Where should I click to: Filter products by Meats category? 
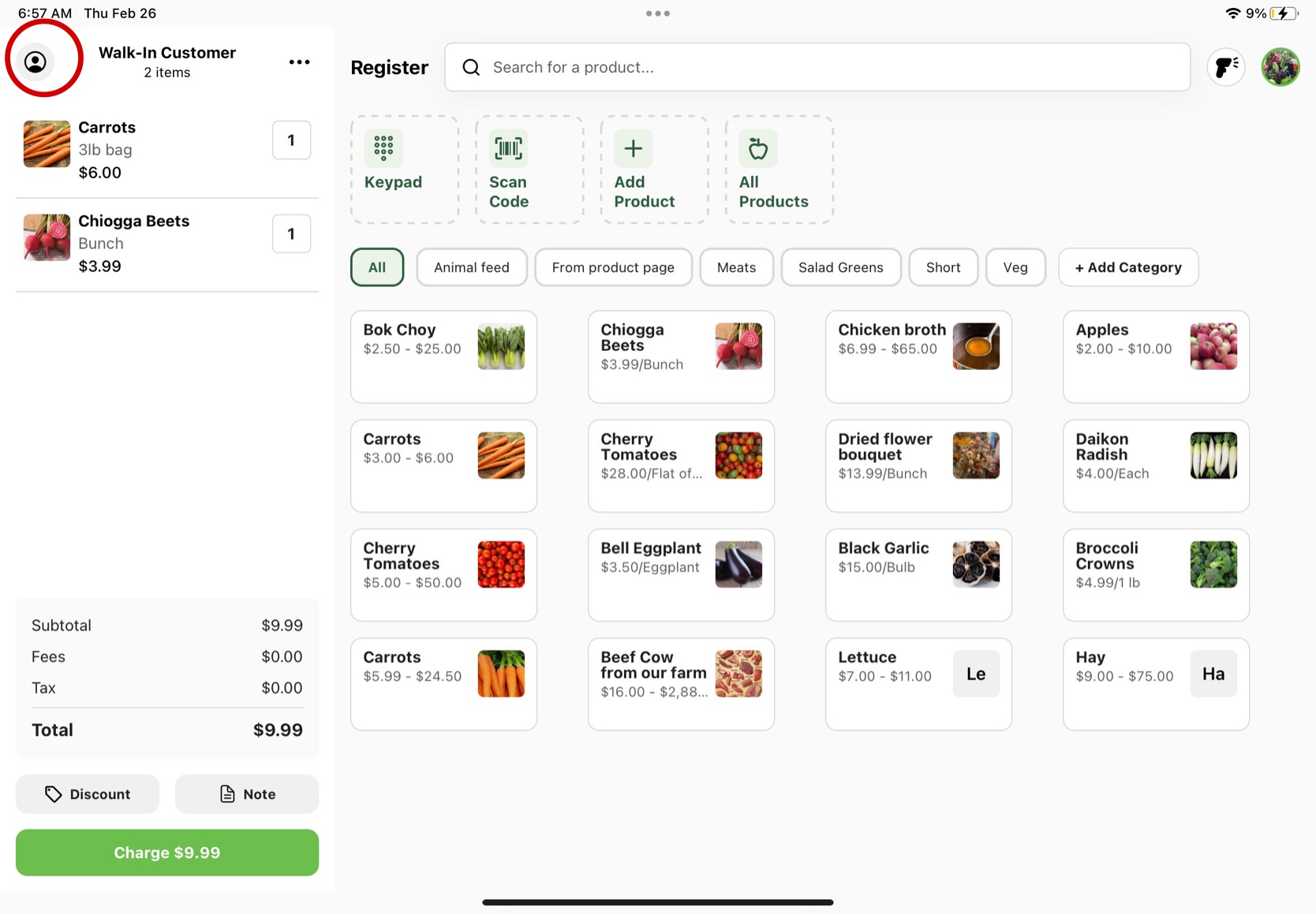[736, 267]
